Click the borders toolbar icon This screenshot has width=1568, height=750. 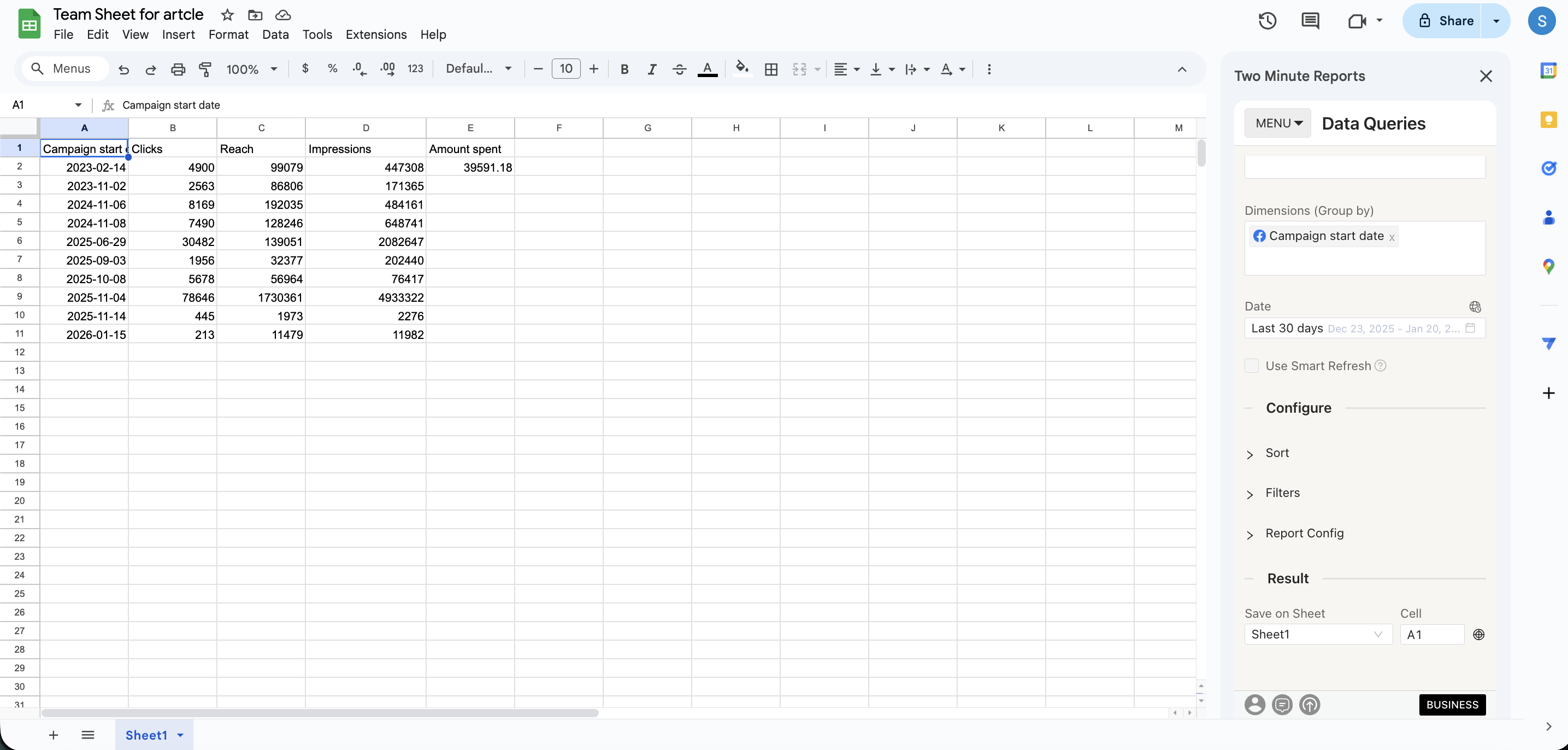point(770,69)
